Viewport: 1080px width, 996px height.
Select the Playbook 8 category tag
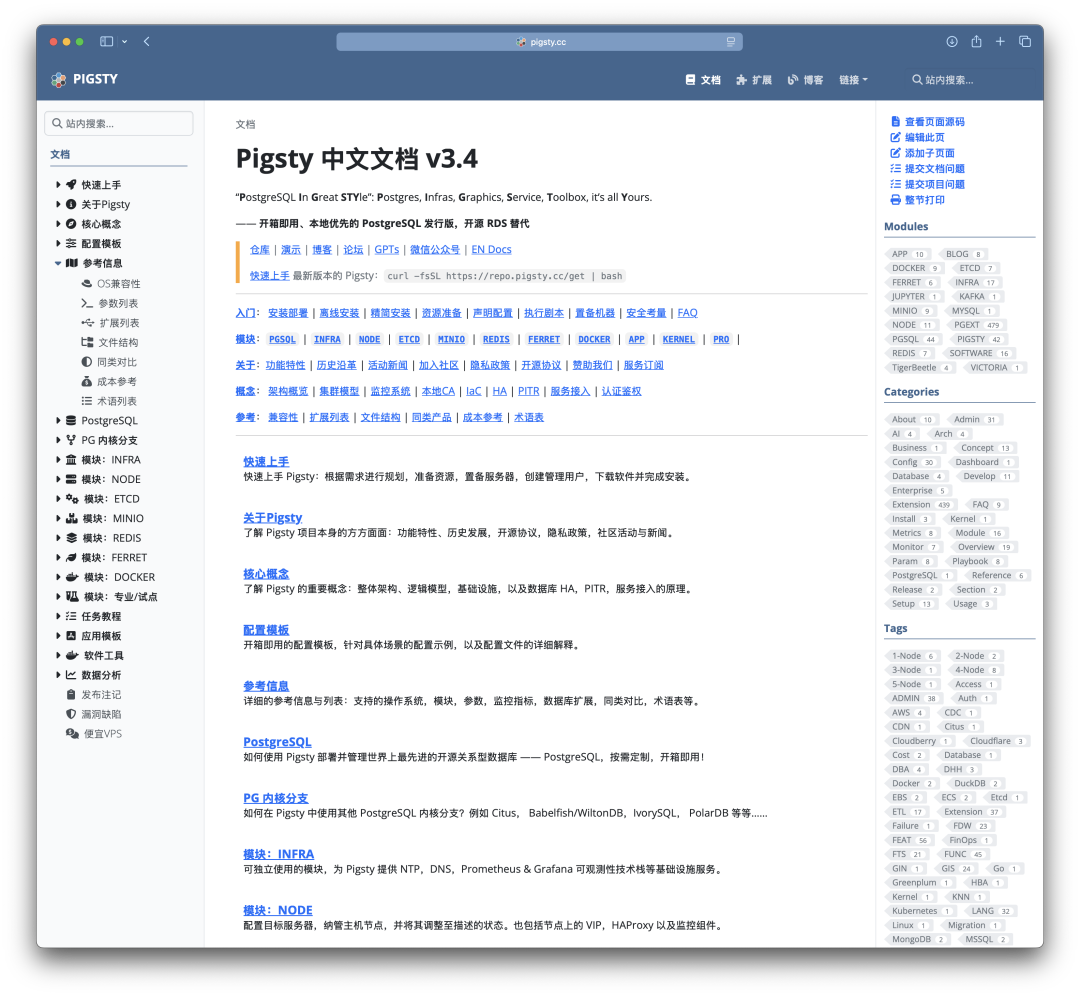(976, 561)
